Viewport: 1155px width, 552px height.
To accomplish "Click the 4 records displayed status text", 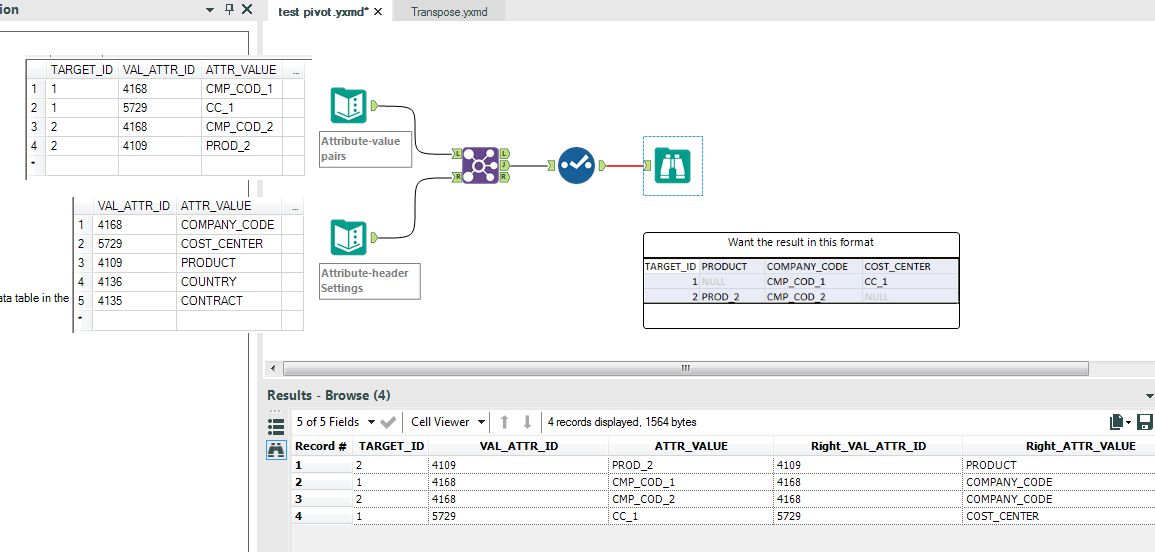I will 622,422.
